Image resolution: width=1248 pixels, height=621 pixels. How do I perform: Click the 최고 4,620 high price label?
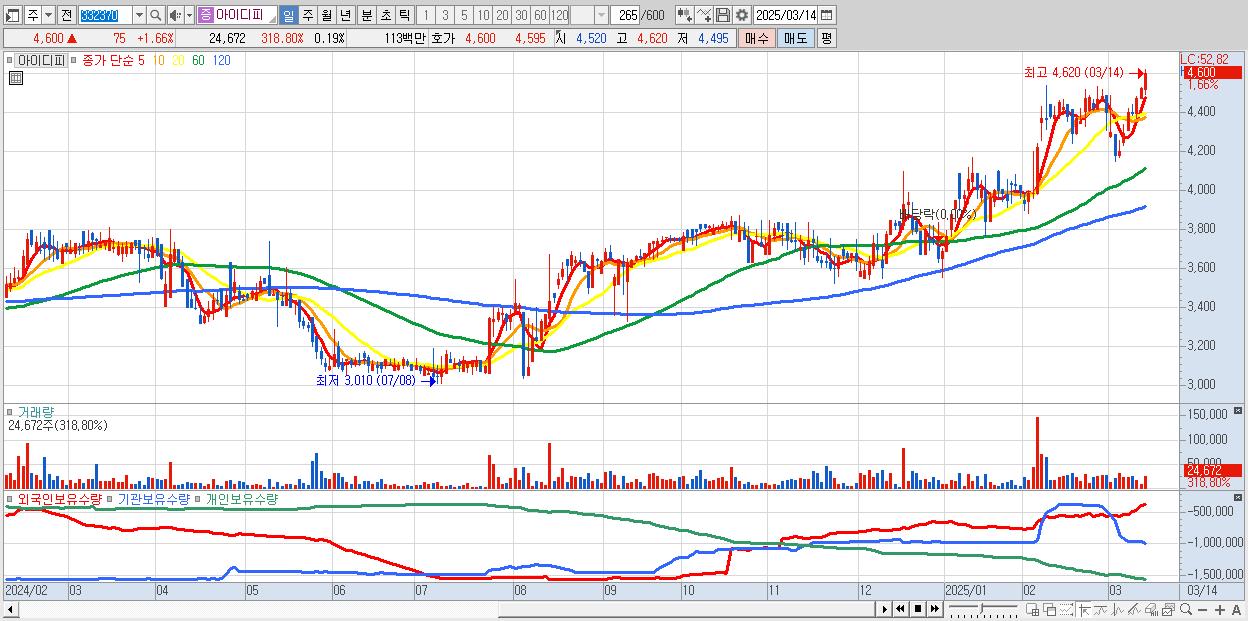[1073, 73]
